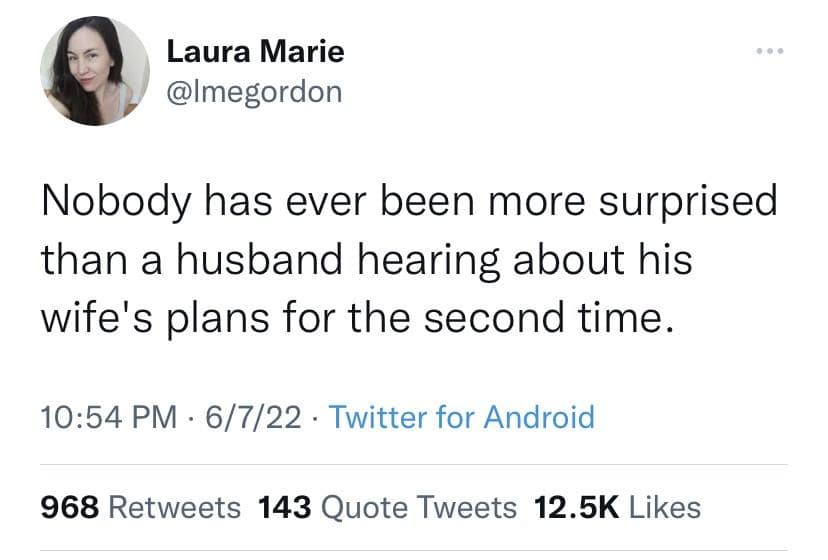
Task: View the list of Retweets
Action: [174, 507]
